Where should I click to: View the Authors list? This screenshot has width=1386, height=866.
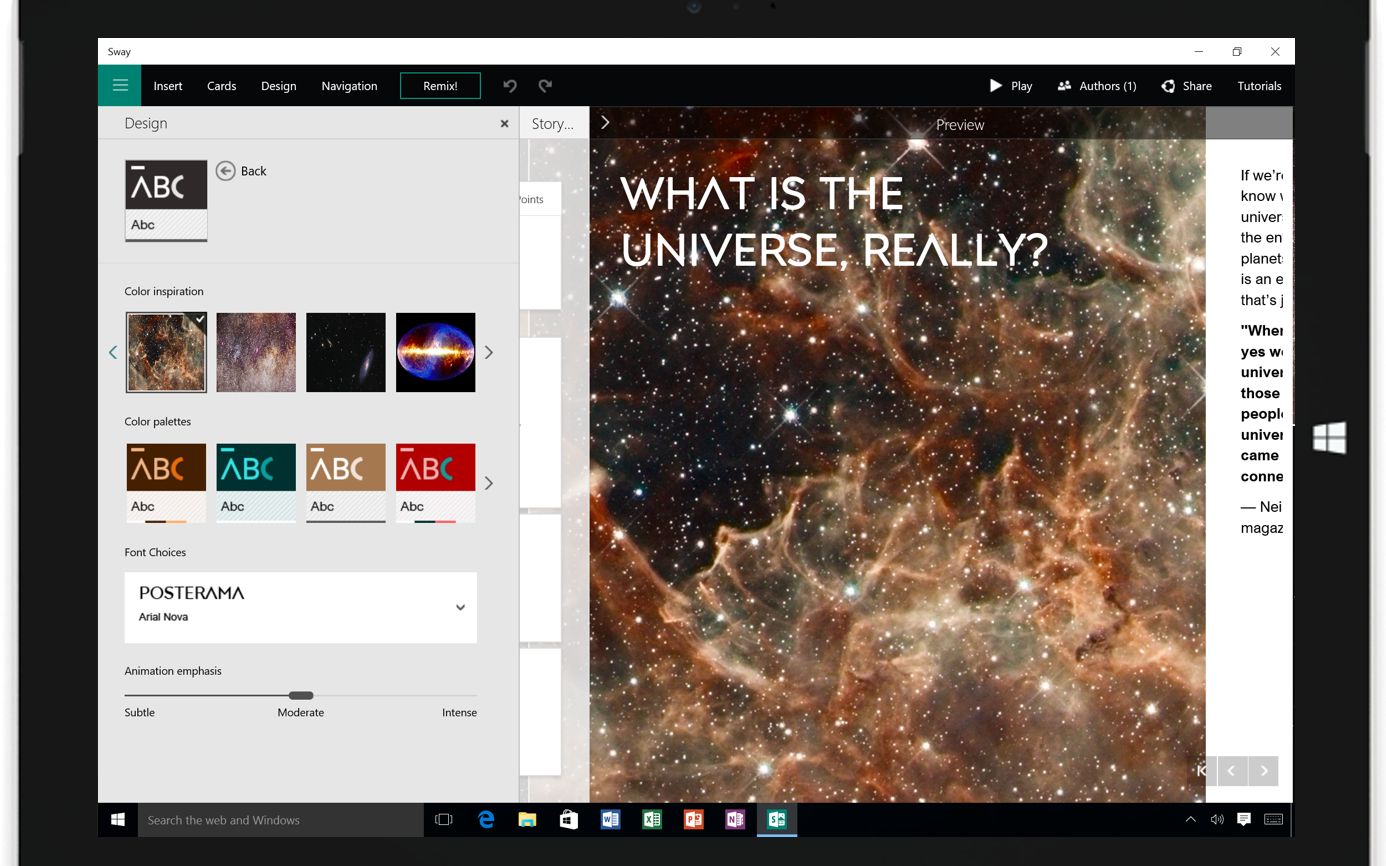pos(1097,86)
